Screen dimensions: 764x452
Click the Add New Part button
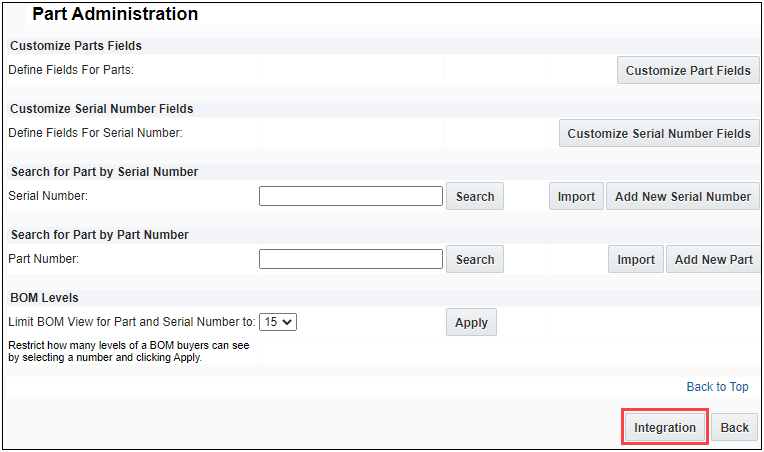713,260
